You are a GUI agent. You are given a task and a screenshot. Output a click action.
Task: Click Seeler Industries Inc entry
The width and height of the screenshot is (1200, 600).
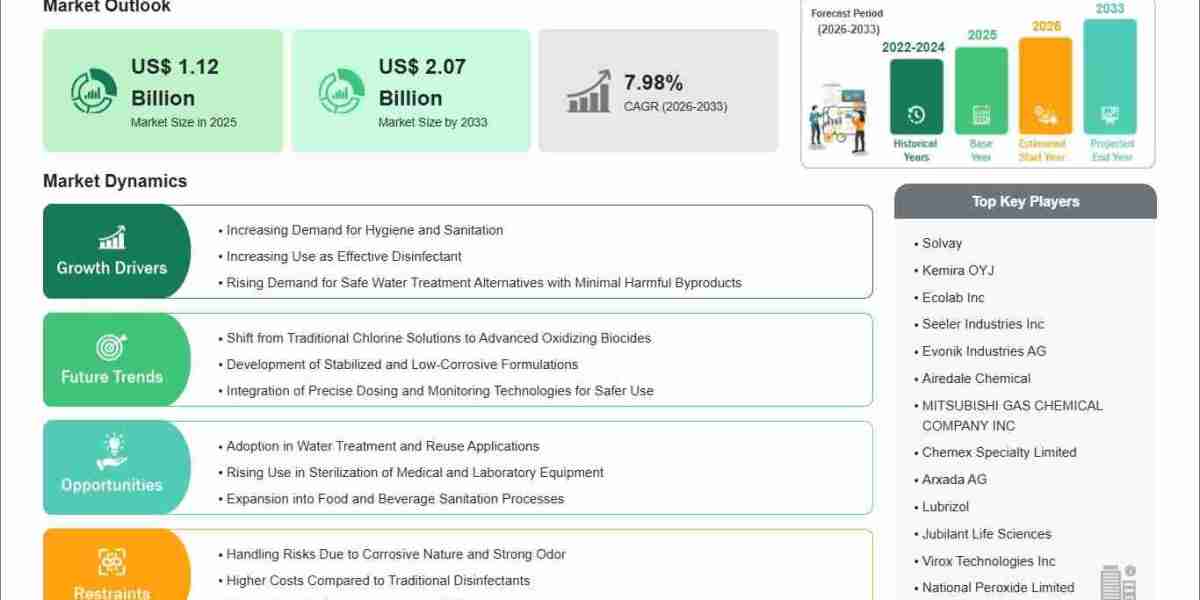pos(983,324)
